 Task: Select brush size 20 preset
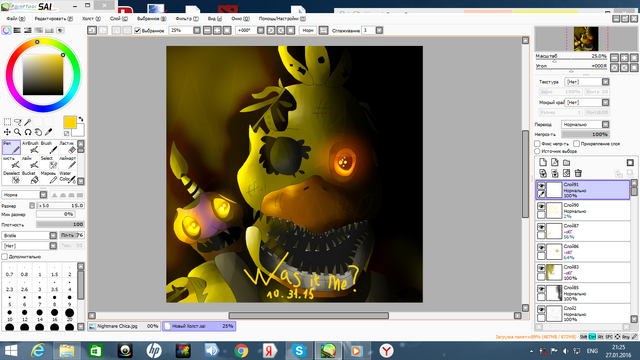pos(69,315)
